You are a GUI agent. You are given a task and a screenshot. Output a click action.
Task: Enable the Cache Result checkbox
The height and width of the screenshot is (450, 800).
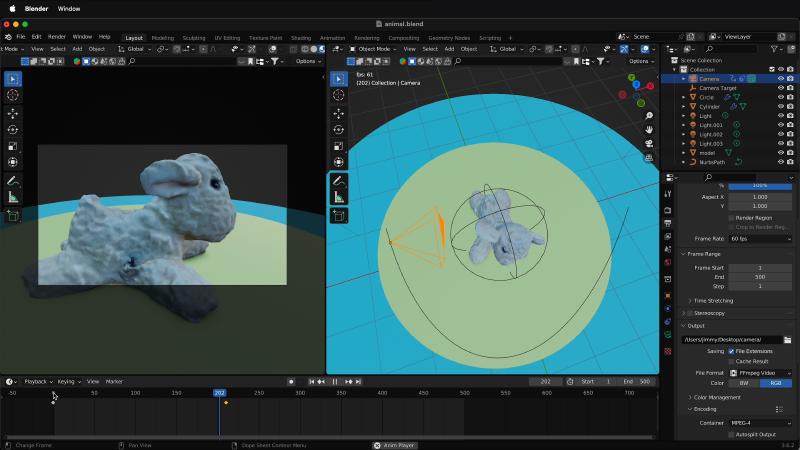pyautogui.click(x=731, y=361)
